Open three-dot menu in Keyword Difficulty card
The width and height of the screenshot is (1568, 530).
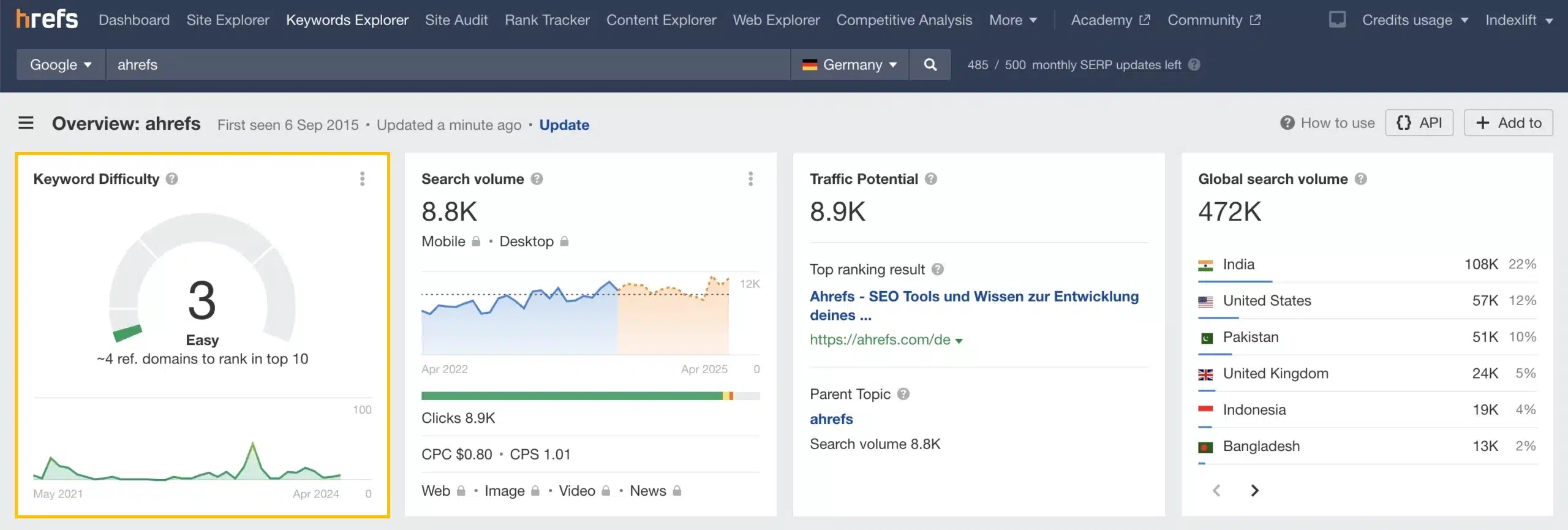363,178
